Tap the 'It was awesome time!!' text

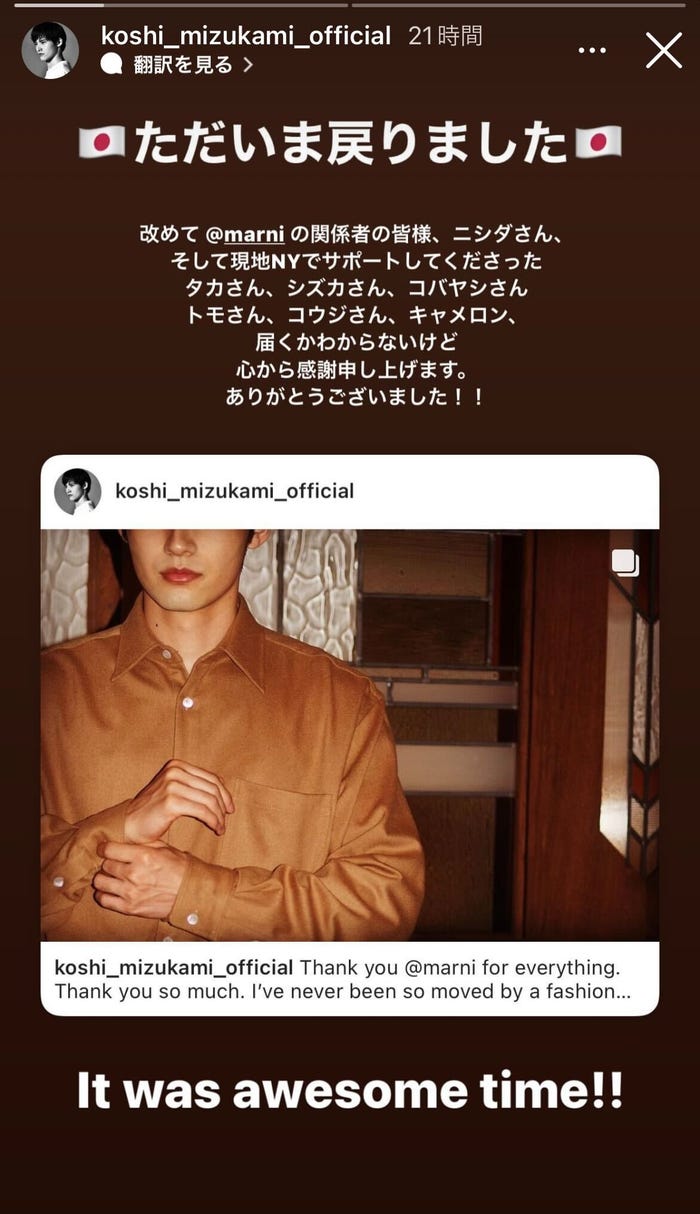coord(350,1089)
